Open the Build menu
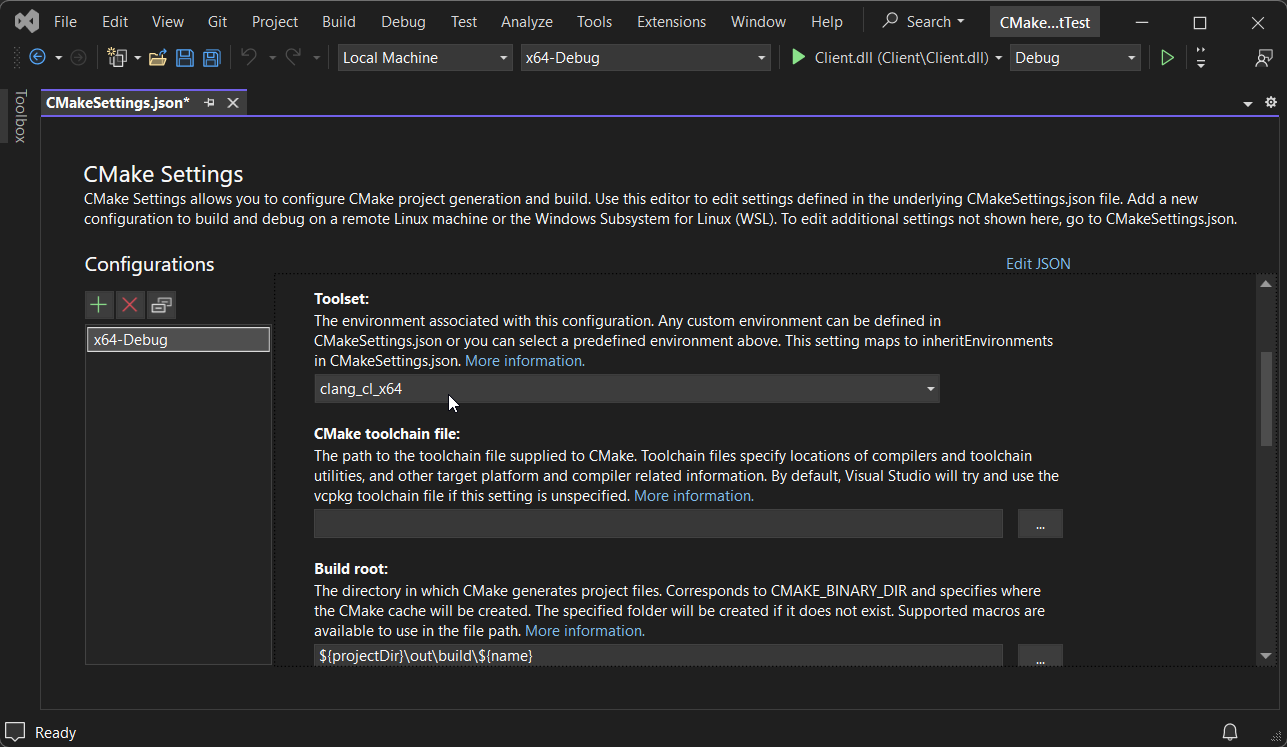Screen dimensions: 1287x747 pos(339,21)
